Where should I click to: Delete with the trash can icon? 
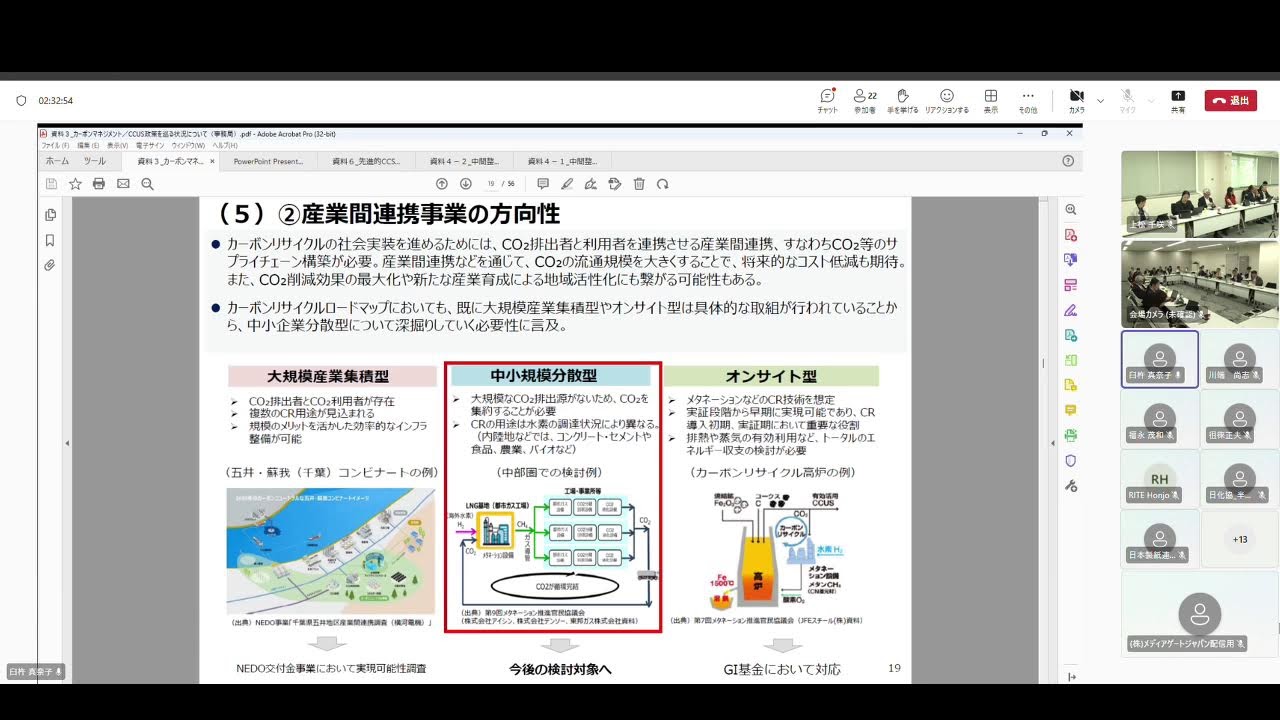[x=638, y=184]
